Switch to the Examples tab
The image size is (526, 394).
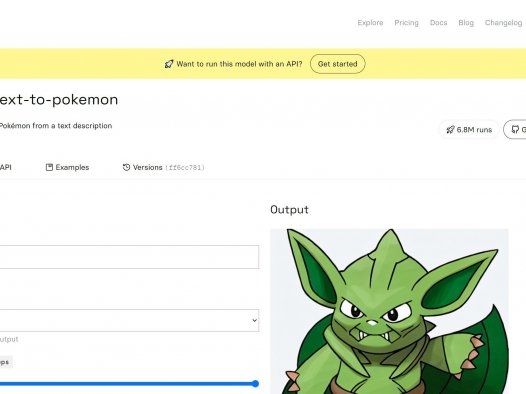67,167
